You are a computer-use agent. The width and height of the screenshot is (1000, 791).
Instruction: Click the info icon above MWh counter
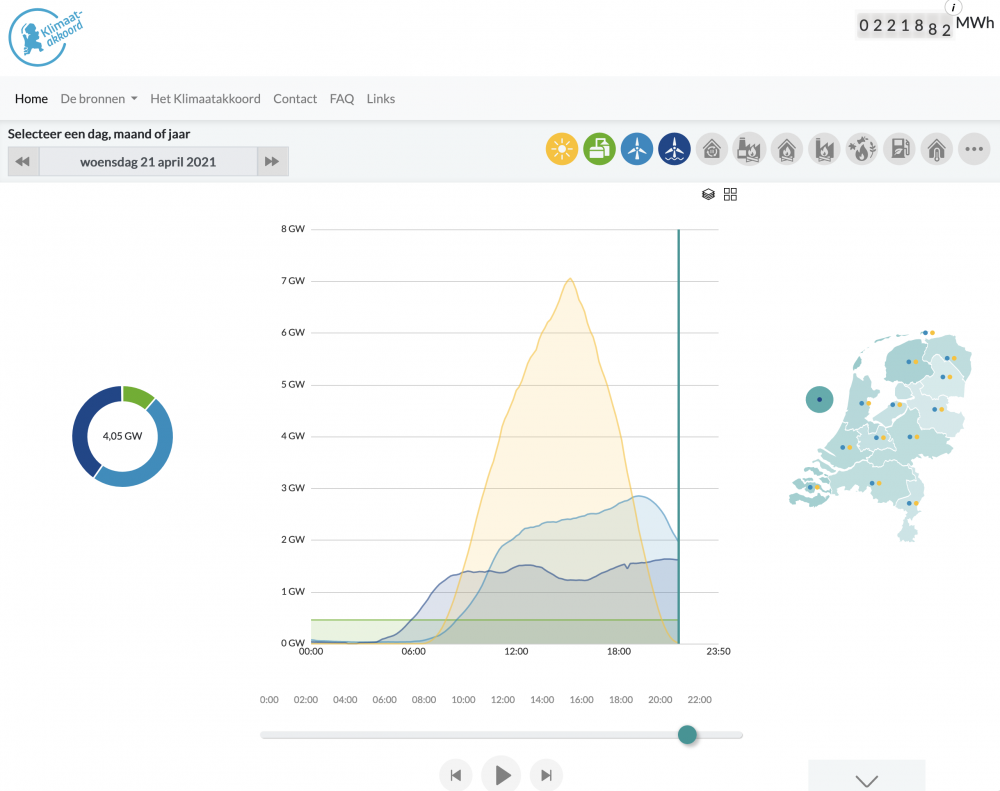[x=953, y=8]
